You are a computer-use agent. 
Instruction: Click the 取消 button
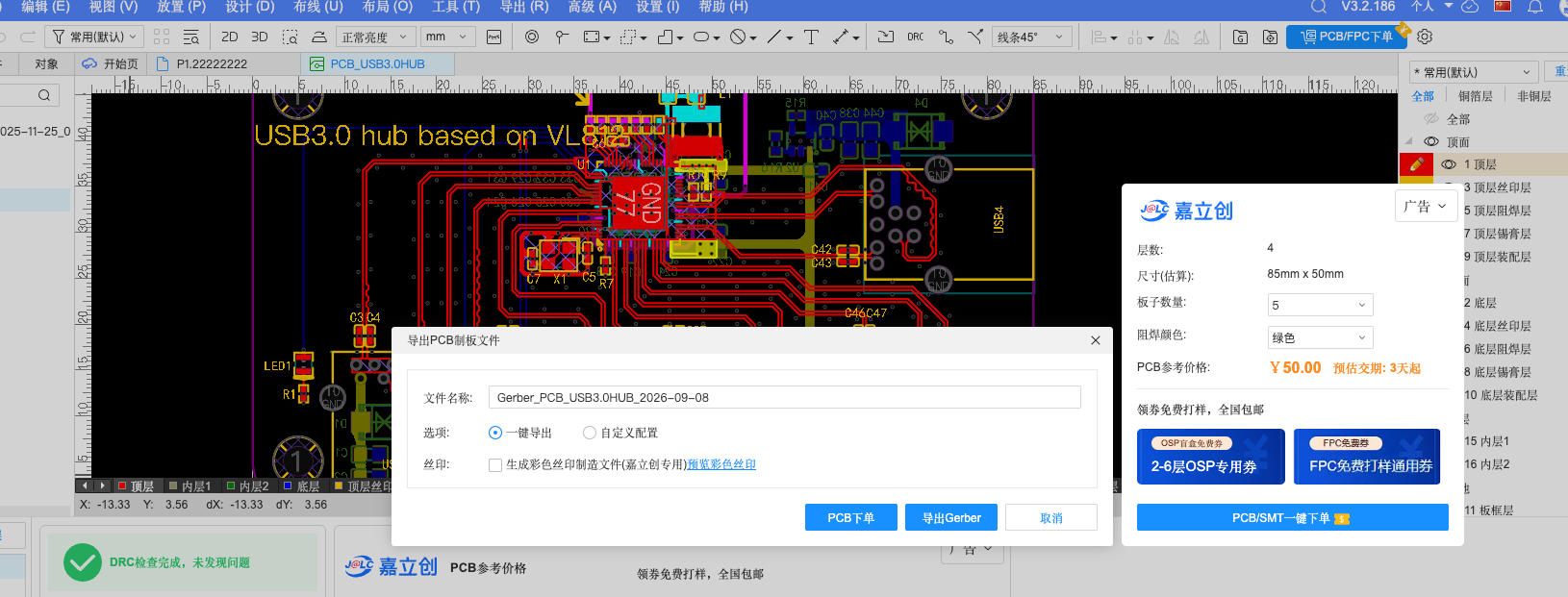1051,517
